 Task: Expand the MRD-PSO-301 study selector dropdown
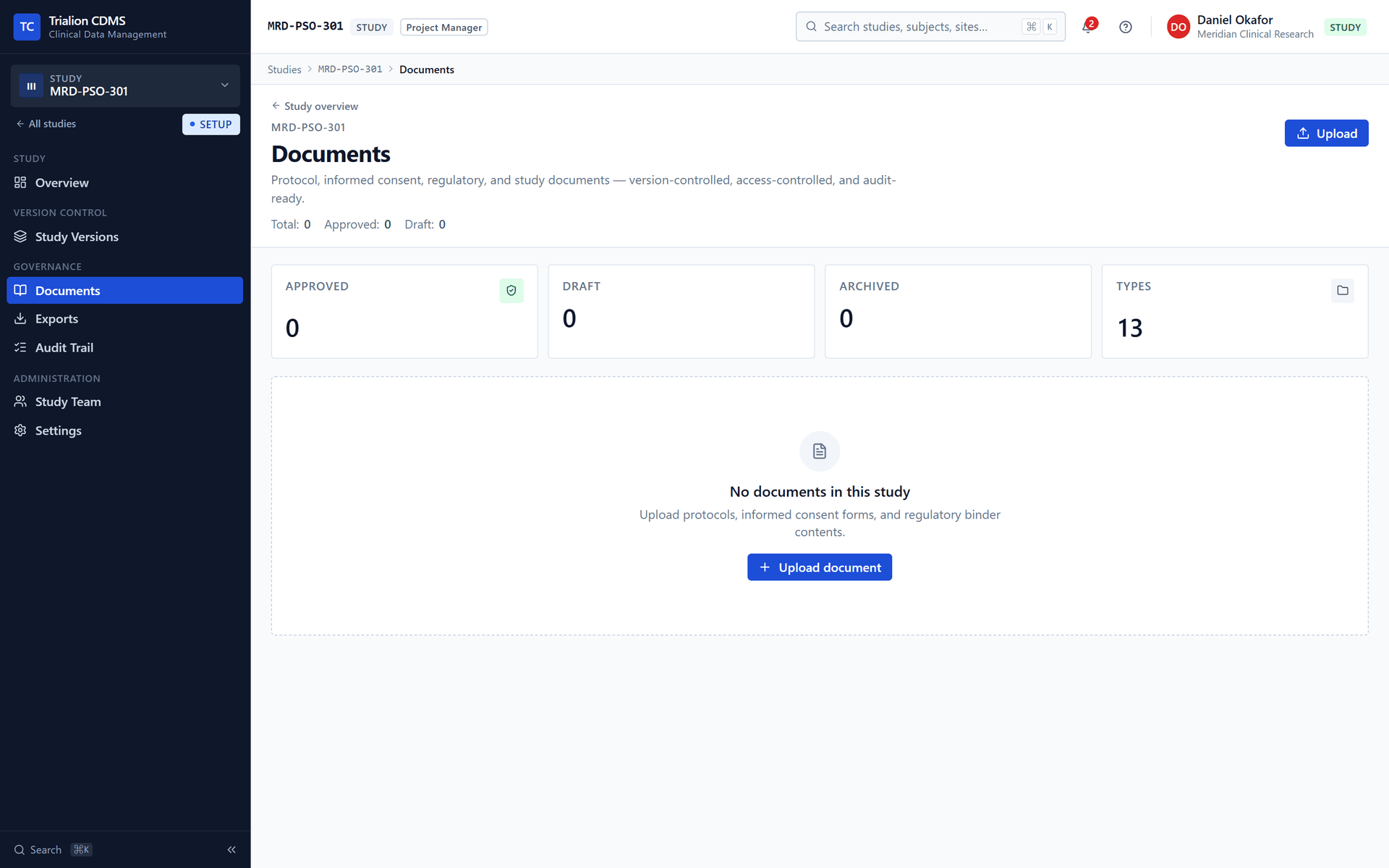coord(125,85)
